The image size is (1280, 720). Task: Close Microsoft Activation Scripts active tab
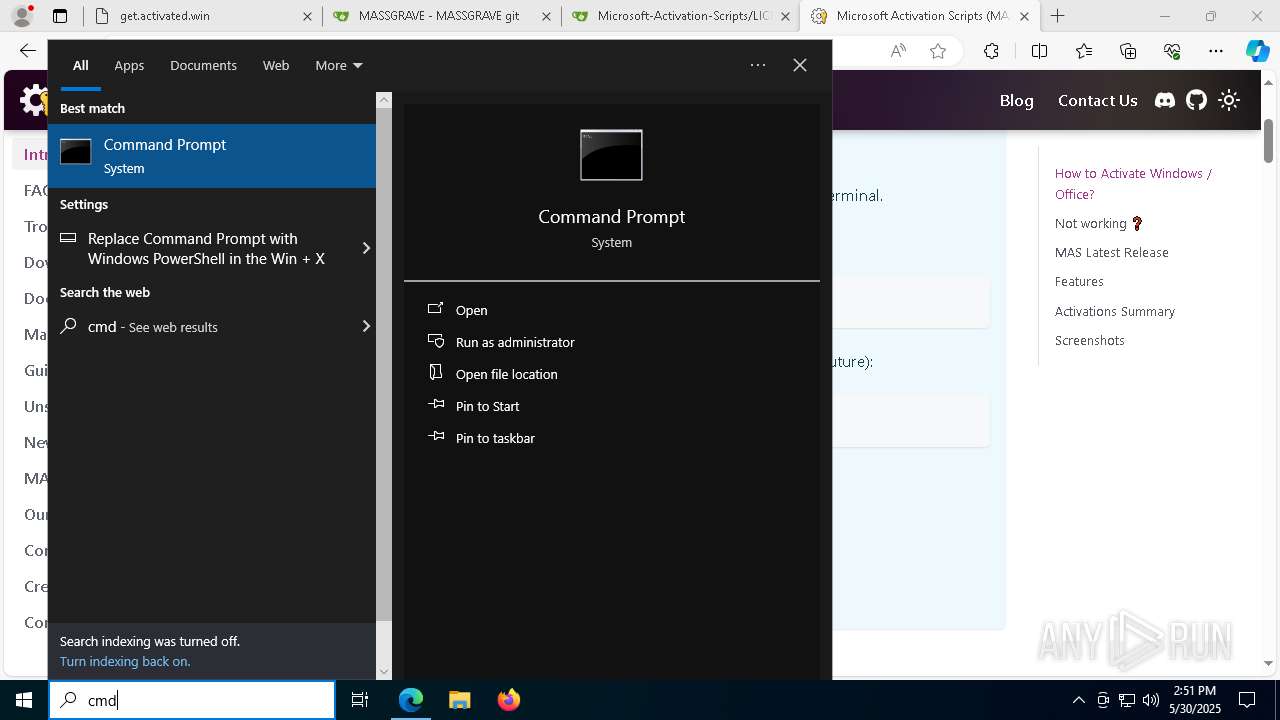(x=1024, y=16)
